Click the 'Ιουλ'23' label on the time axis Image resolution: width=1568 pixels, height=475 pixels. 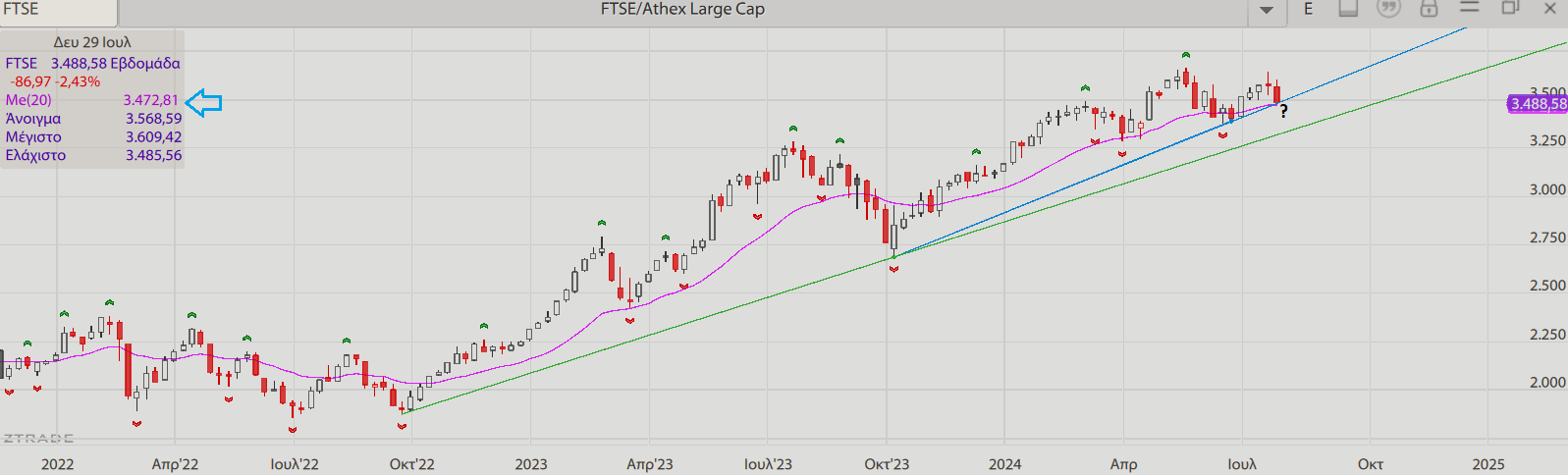coord(768,464)
